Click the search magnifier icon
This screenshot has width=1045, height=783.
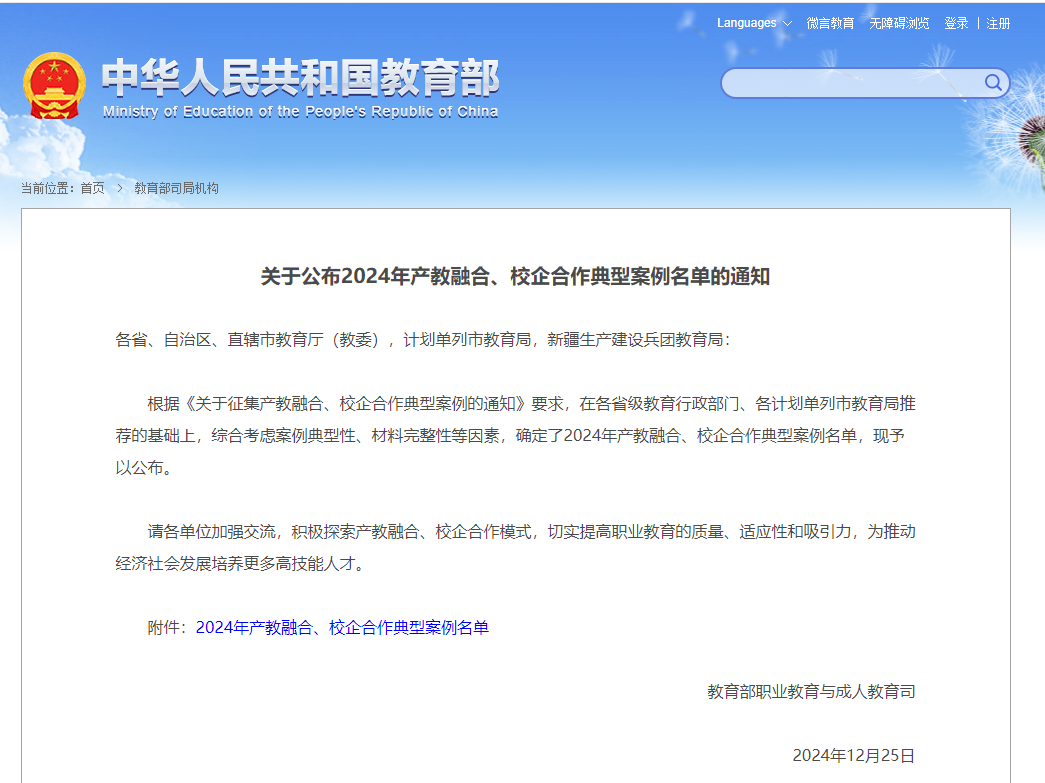[x=993, y=83]
